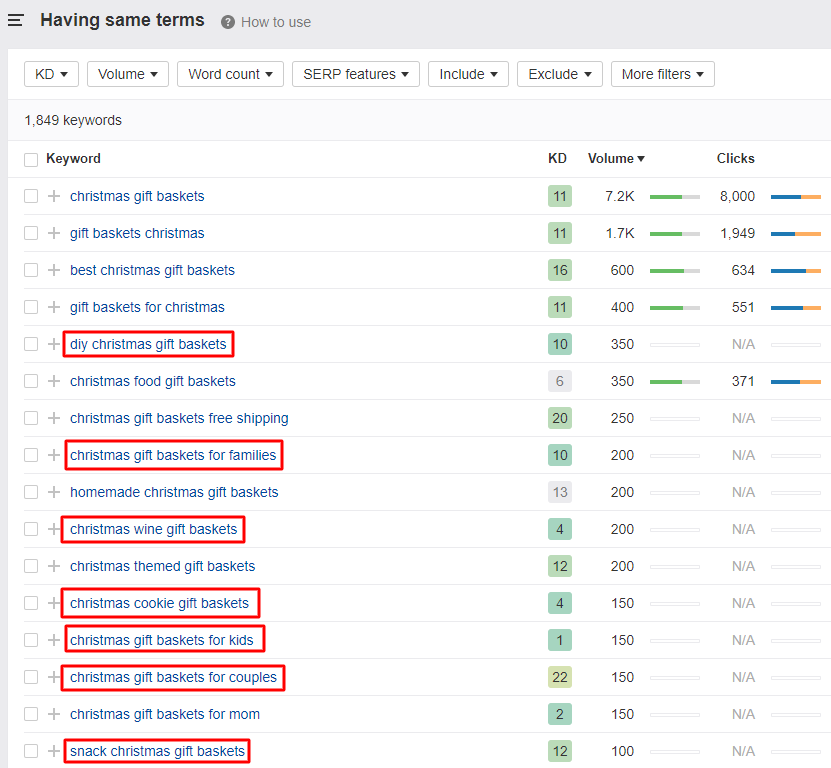Image resolution: width=831 pixels, height=768 pixels.
Task: Check the box for gift baskets christmas
Action: tap(31, 233)
